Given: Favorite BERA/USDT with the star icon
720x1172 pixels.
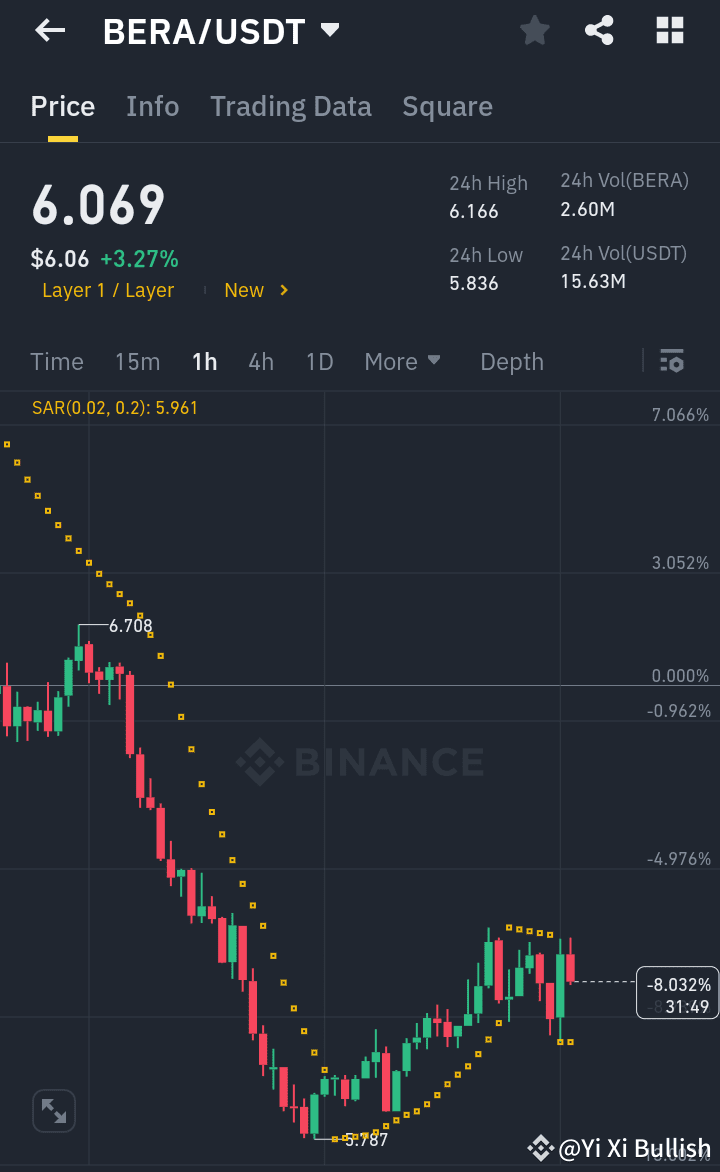Looking at the screenshot, I should (534, 30).
